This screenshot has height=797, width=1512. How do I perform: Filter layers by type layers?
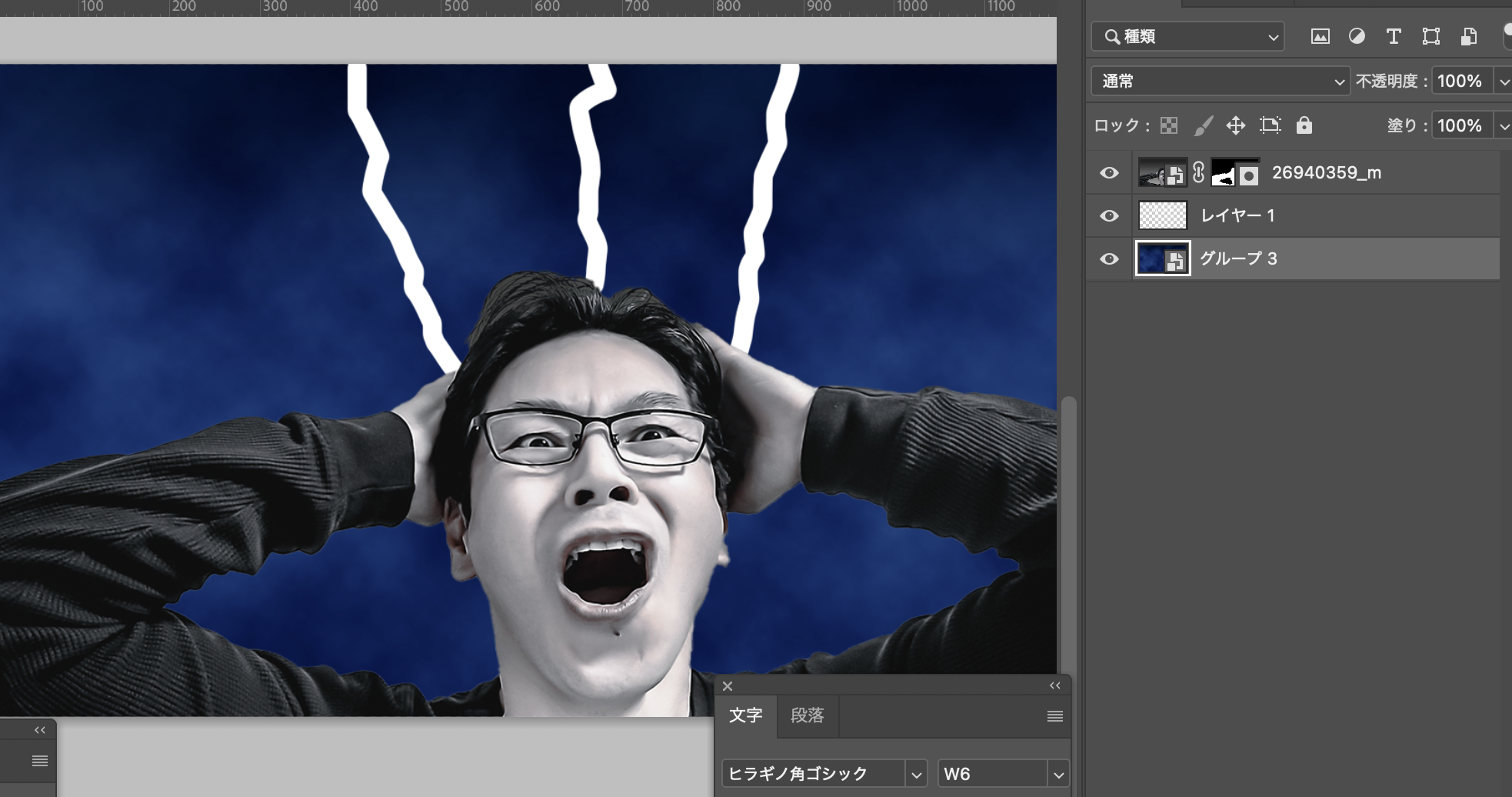pos(1393,36)
